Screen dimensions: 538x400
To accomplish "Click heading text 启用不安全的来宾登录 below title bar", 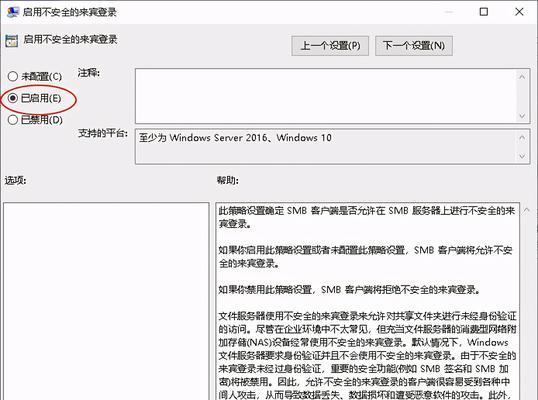I will 70,39.
